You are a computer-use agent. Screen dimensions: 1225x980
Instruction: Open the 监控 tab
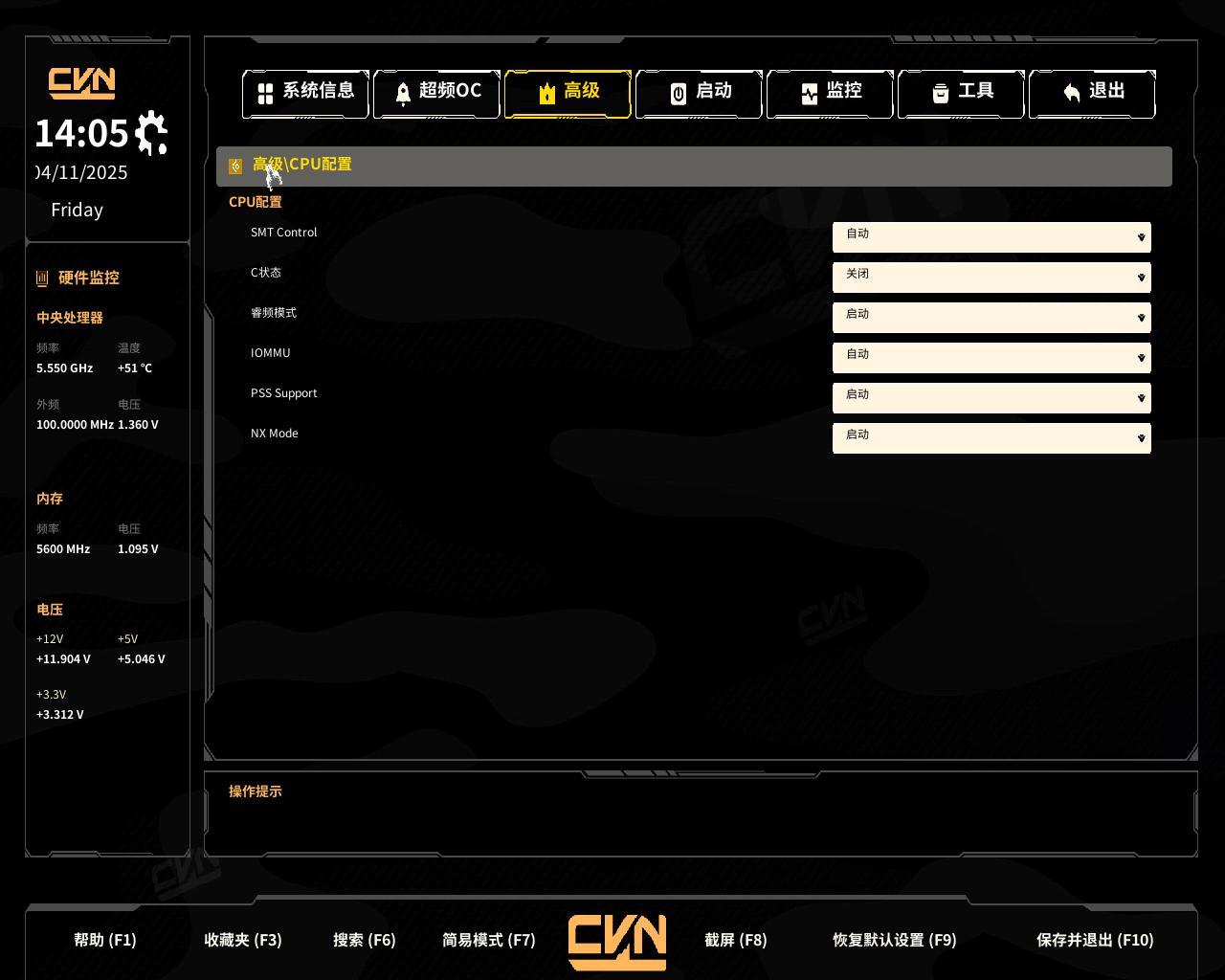830,93
